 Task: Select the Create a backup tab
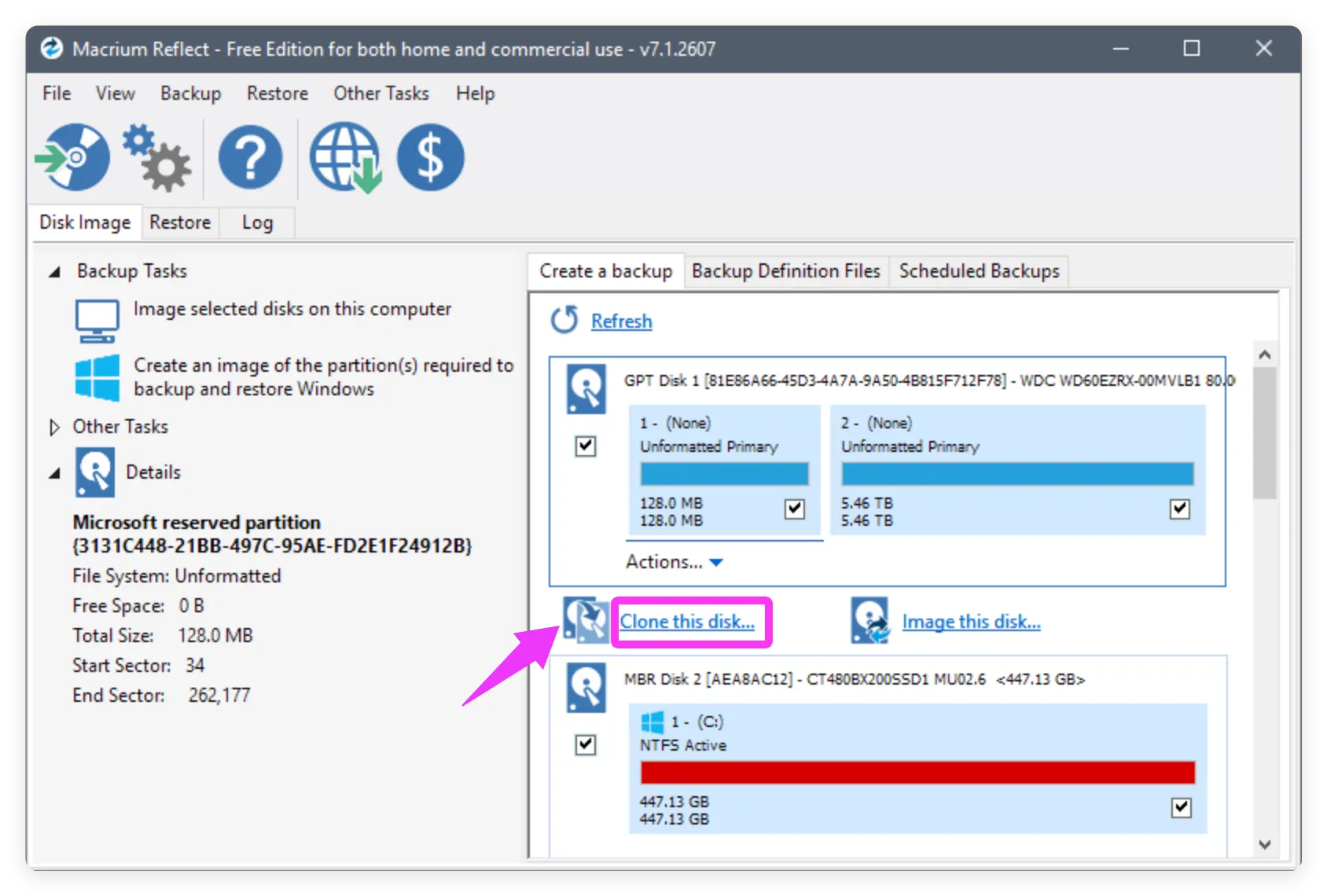click(x=606, y=271)
